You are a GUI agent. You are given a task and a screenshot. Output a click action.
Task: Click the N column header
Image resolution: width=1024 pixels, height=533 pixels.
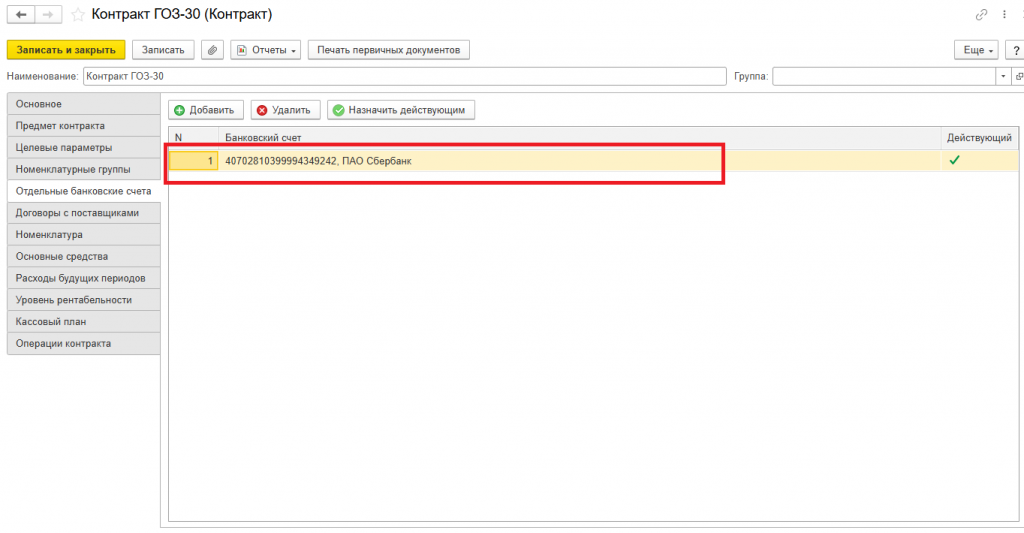pos(194,138)
